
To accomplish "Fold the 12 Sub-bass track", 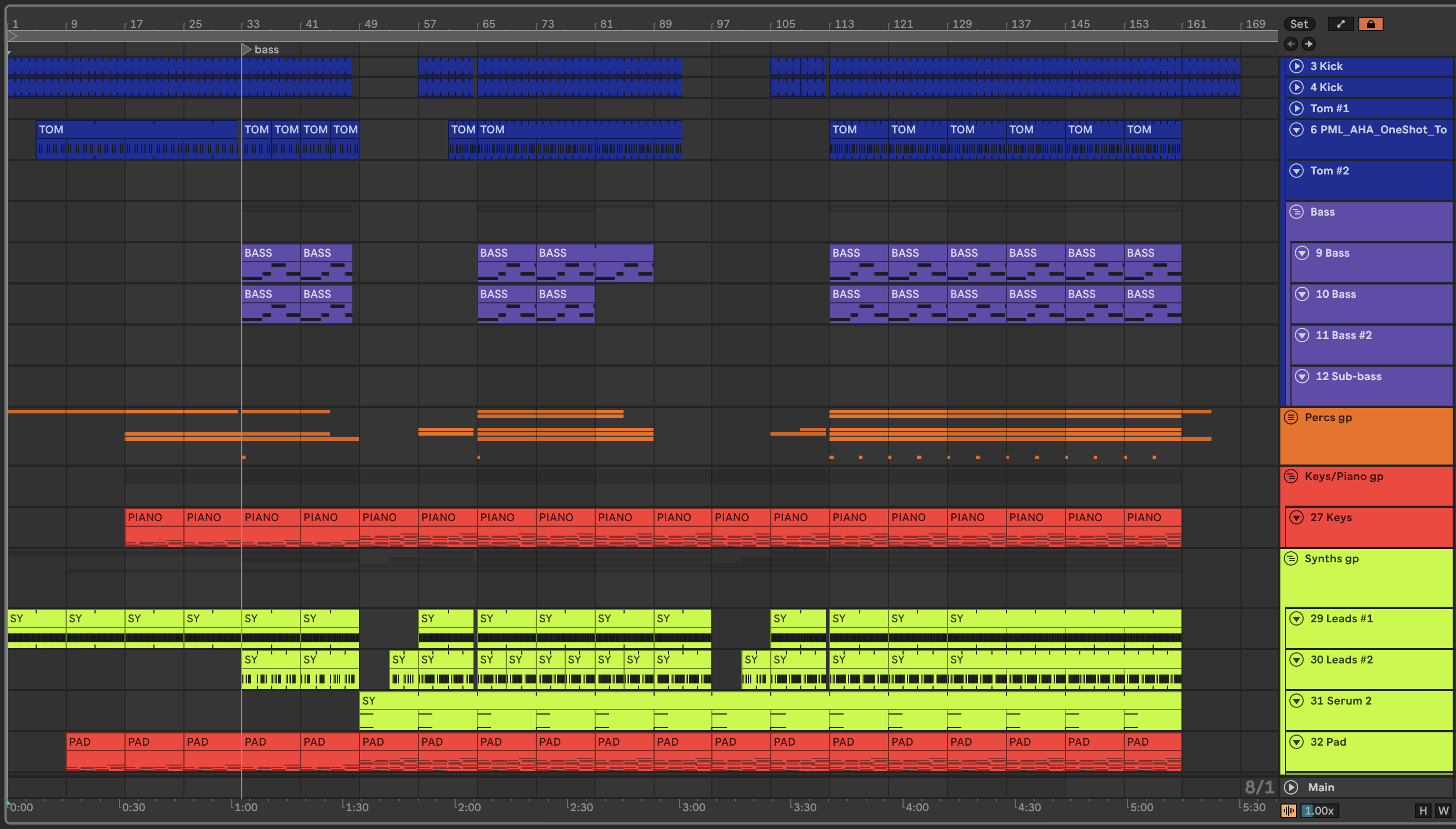I will pos(1302,376).
